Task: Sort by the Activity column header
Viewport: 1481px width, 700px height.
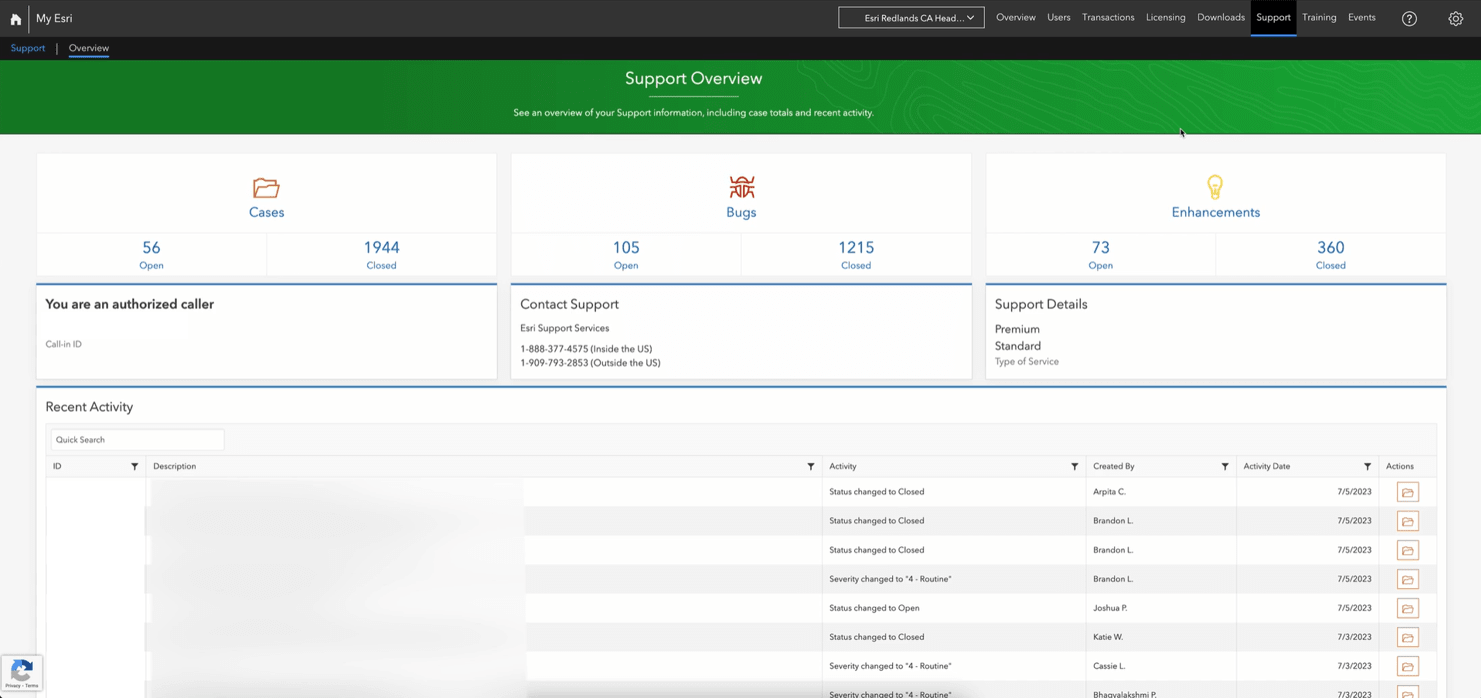Action: pos(843,466)
